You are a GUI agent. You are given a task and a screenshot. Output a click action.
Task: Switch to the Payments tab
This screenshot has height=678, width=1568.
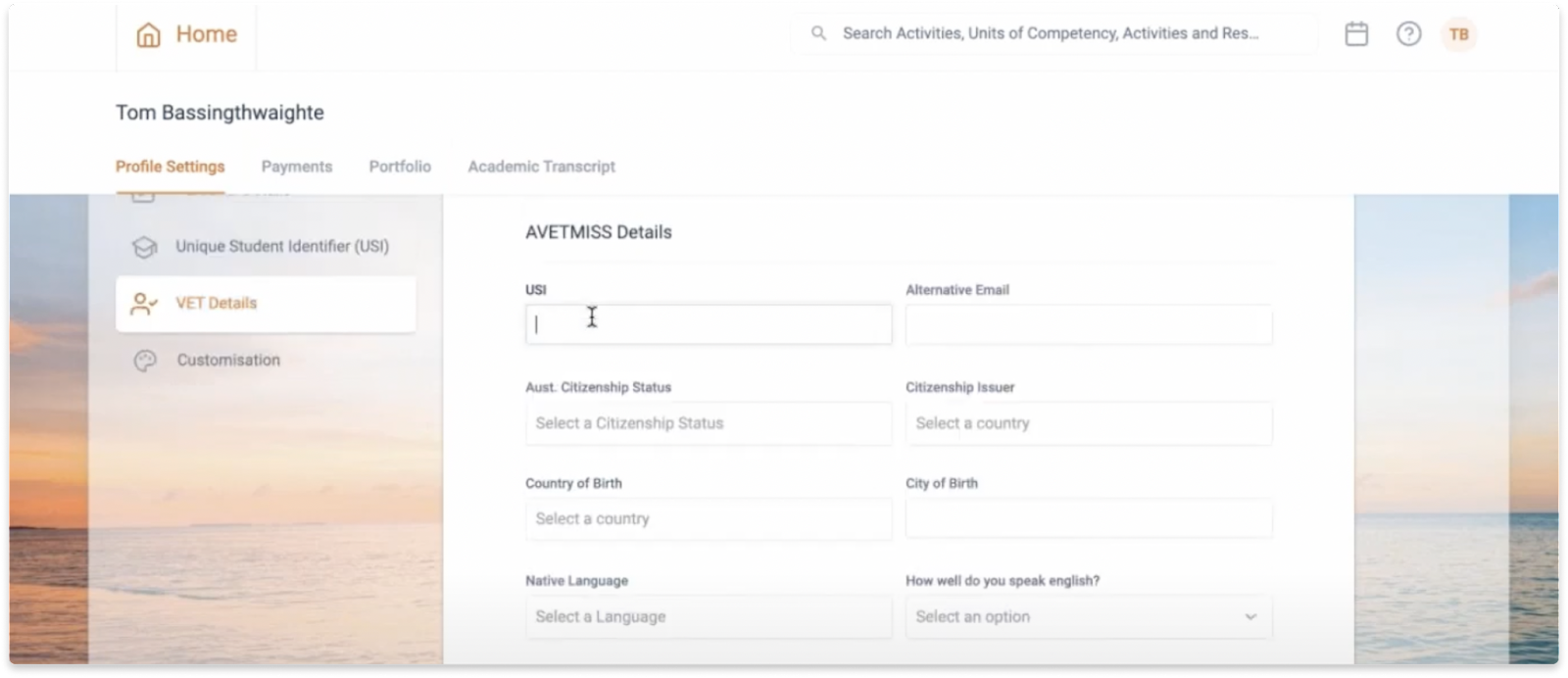coord(296,167)
